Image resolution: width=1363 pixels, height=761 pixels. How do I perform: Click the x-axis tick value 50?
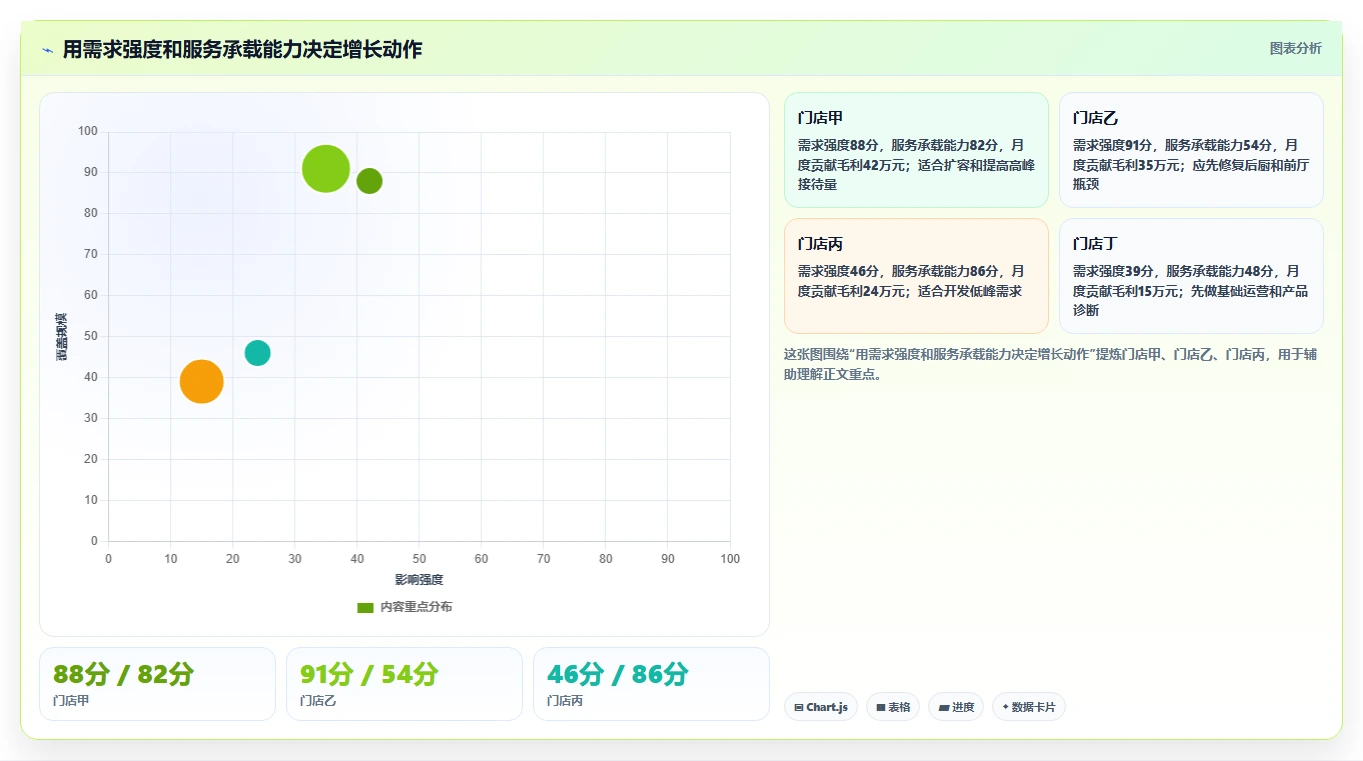click(419, 558)
